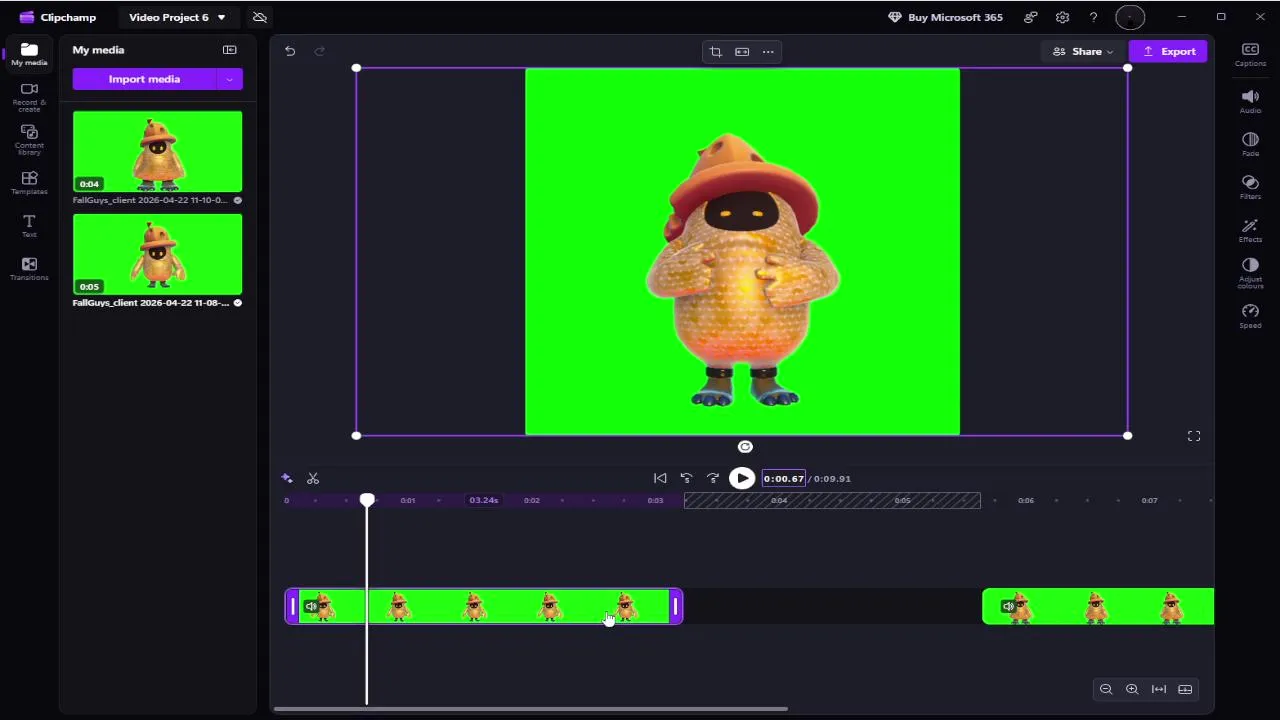Open the Adjust colours panel
Screen dimensions: 1280x720
[x=1250, y=274]
